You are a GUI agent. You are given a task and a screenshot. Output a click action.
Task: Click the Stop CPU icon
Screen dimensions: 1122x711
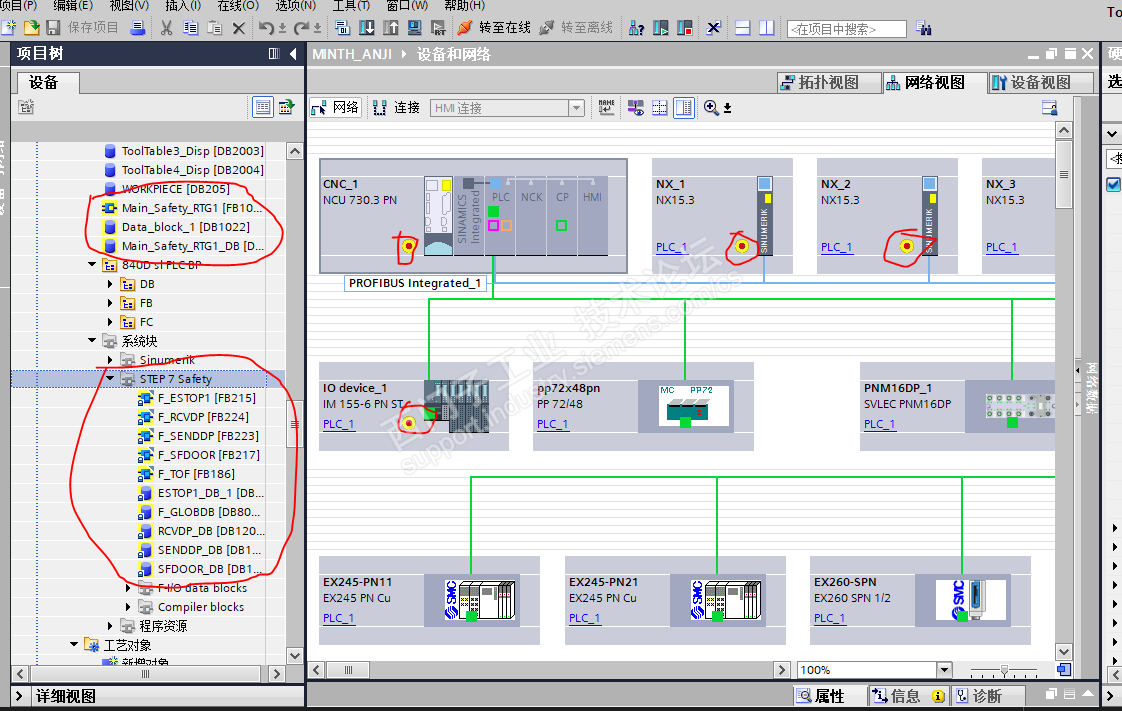coord(685,28)
